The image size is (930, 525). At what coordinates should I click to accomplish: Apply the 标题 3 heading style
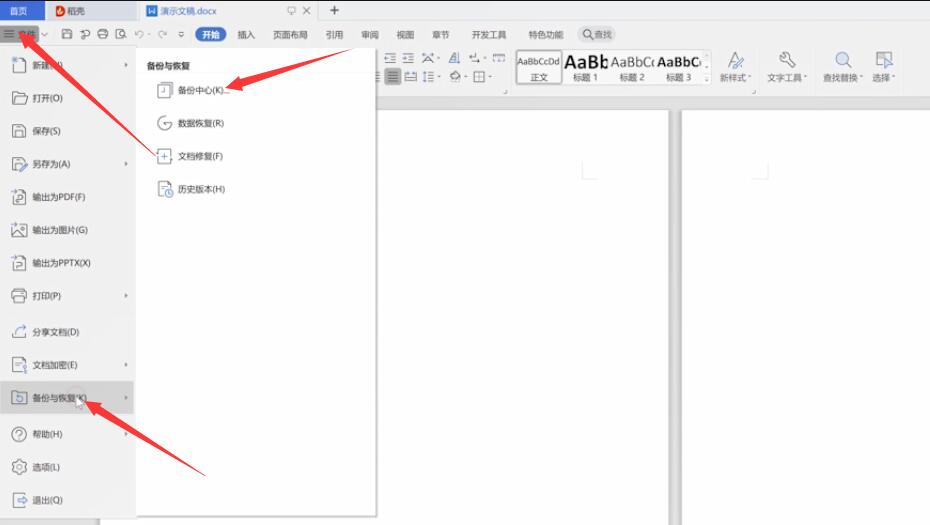679,67
